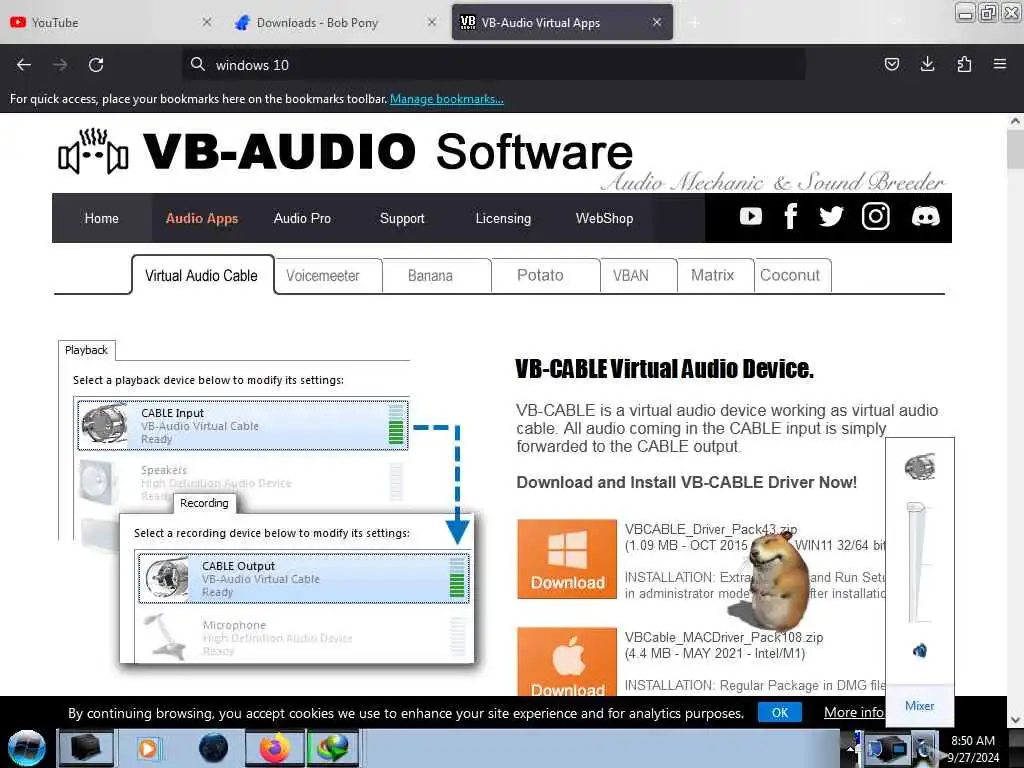Open the Pocket save icon

pyautogui.click(x=891, y=64)
